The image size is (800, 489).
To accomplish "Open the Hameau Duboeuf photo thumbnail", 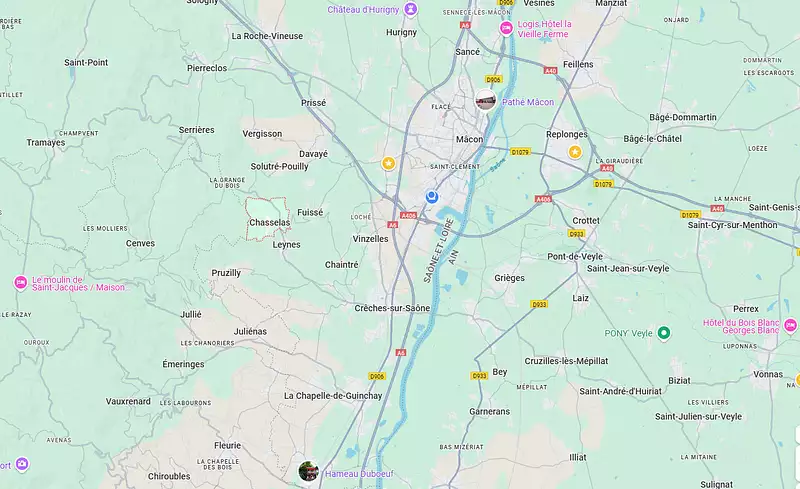I will coord(308,471).
